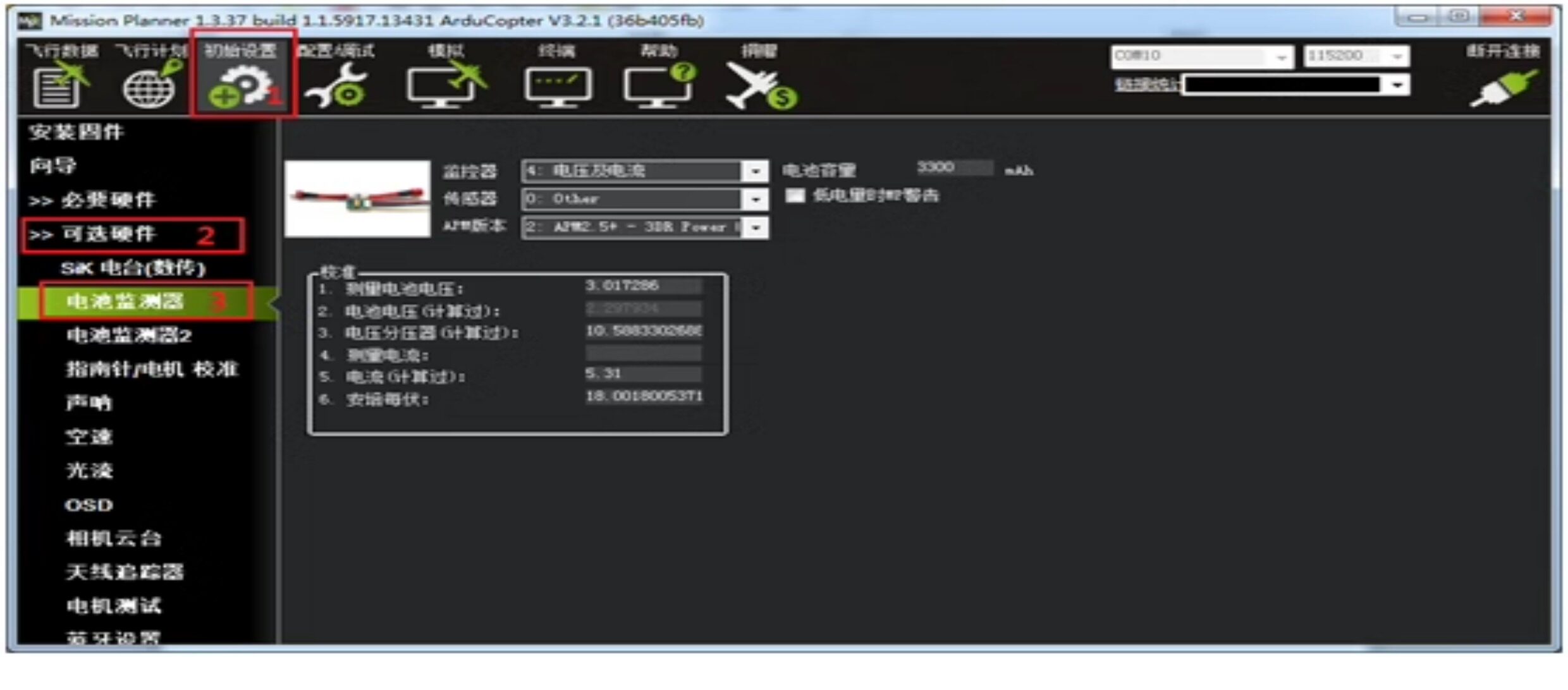This screenshot has height=690, width=1568.
Task: Click the measured battery voltage field
Action: click(x=642, y=286)
